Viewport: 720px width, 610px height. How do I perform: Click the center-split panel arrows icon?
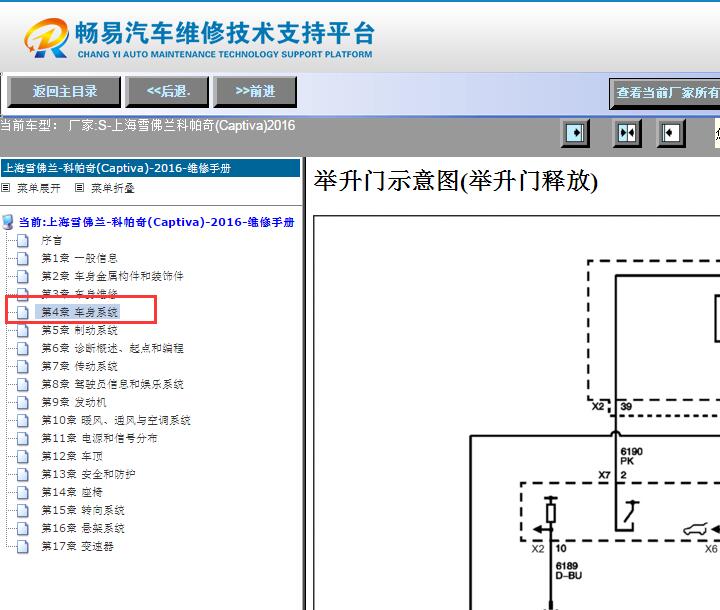627,133
